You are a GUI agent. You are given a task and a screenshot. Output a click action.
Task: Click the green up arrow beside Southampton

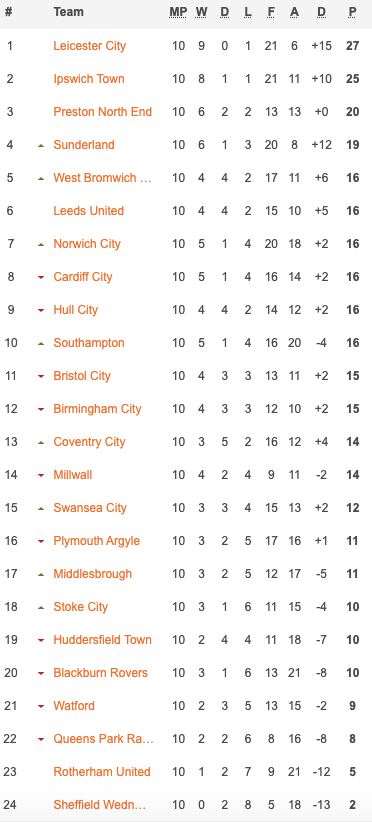(41, 343)
